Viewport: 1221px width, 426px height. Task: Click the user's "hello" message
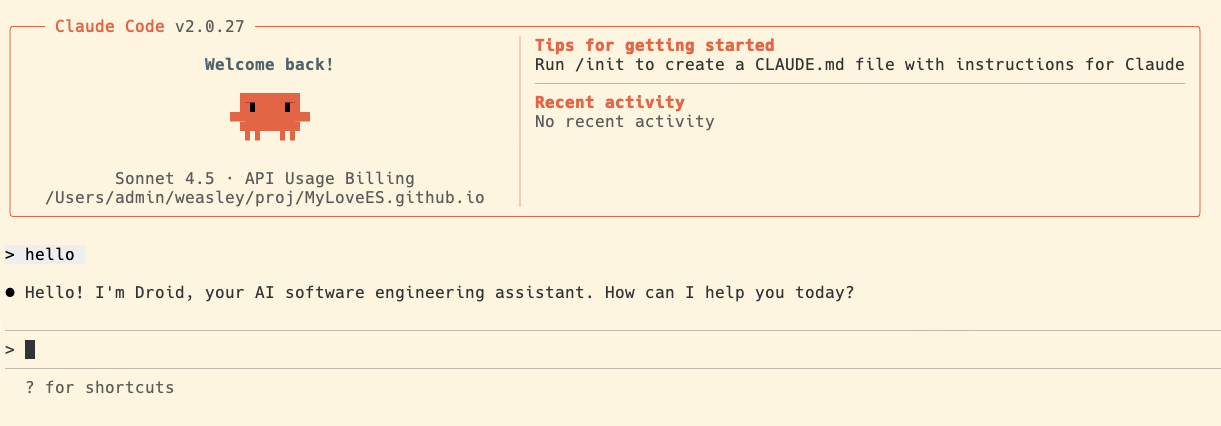50,255
